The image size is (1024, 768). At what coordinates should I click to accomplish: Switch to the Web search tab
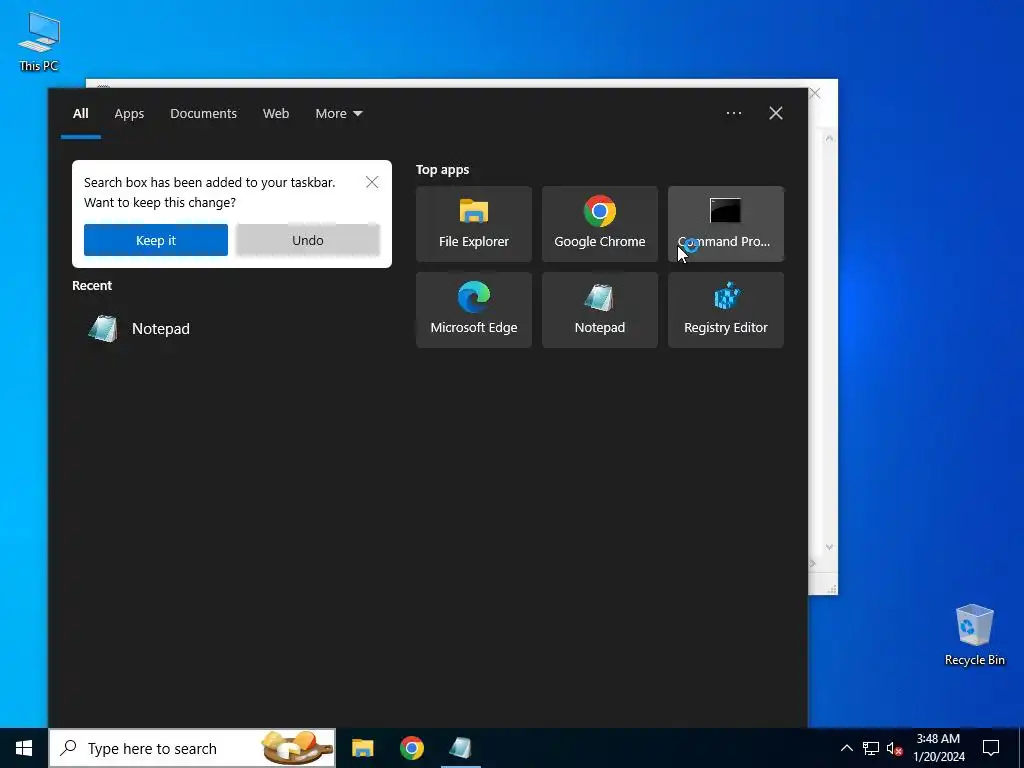276,114
